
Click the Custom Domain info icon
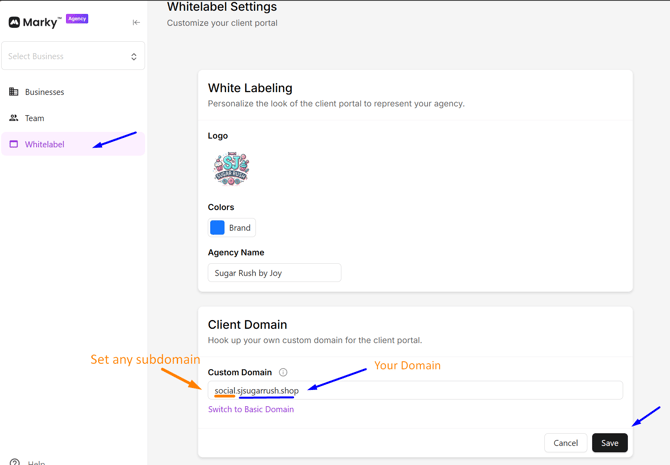pyautogui.click(x=283, y=372)
